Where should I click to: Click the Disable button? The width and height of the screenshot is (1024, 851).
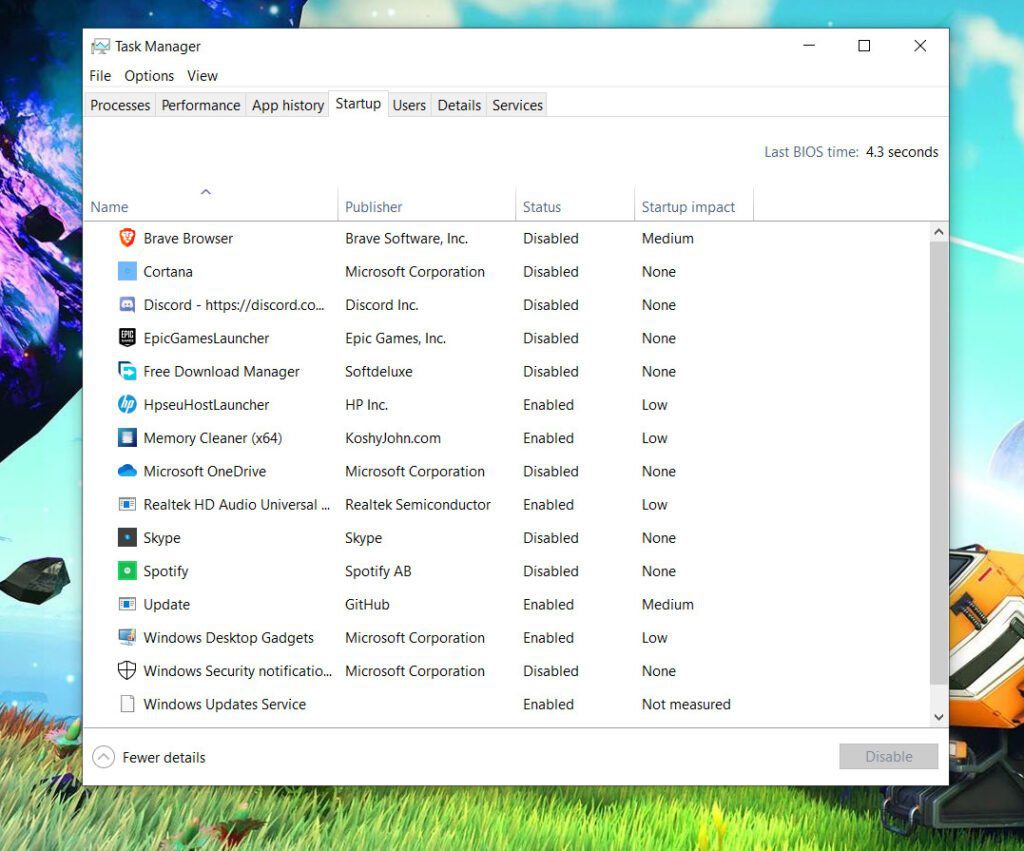click(889, 756)
